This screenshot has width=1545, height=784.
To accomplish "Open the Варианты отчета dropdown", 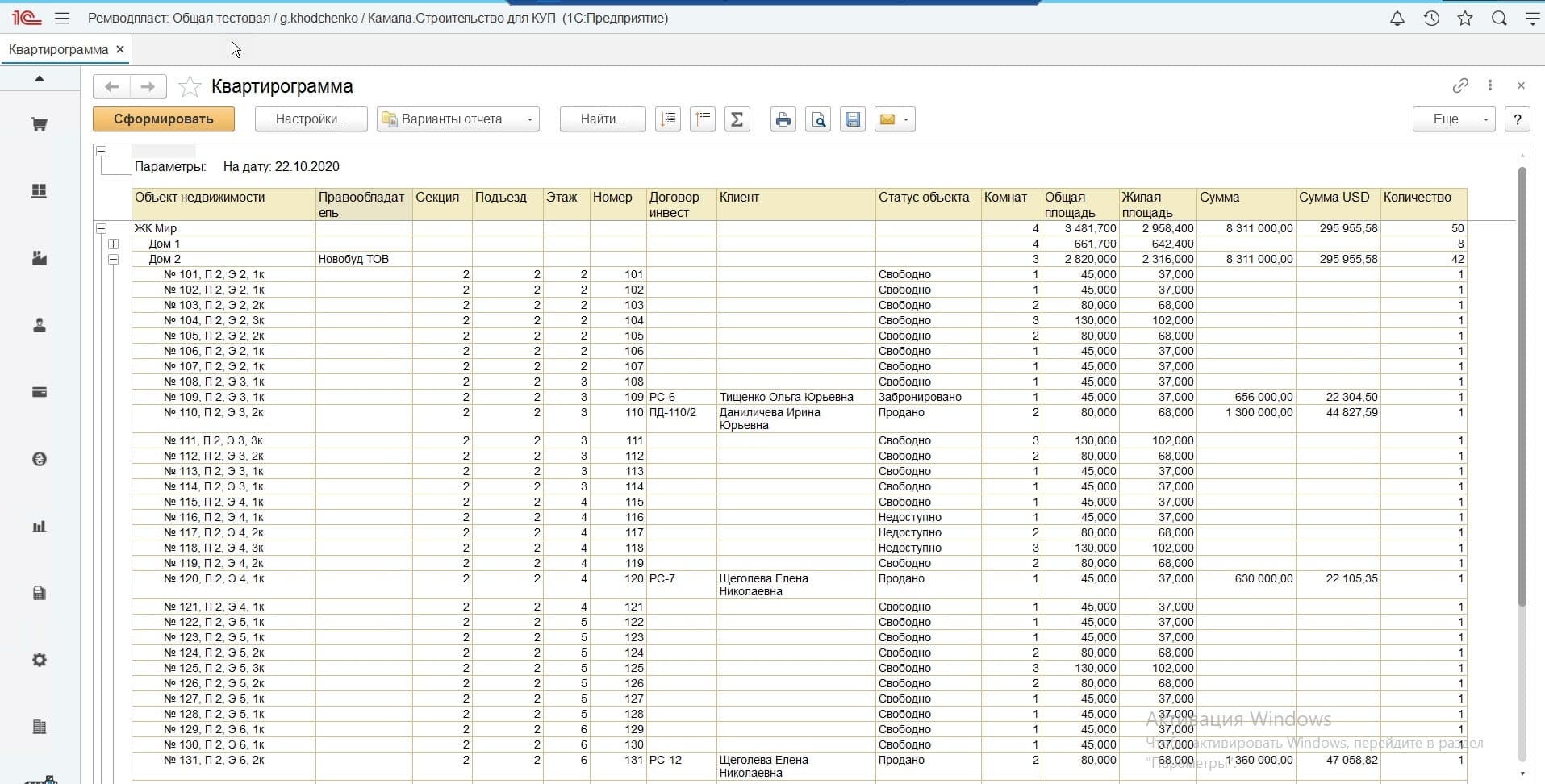I will (457, 119).
